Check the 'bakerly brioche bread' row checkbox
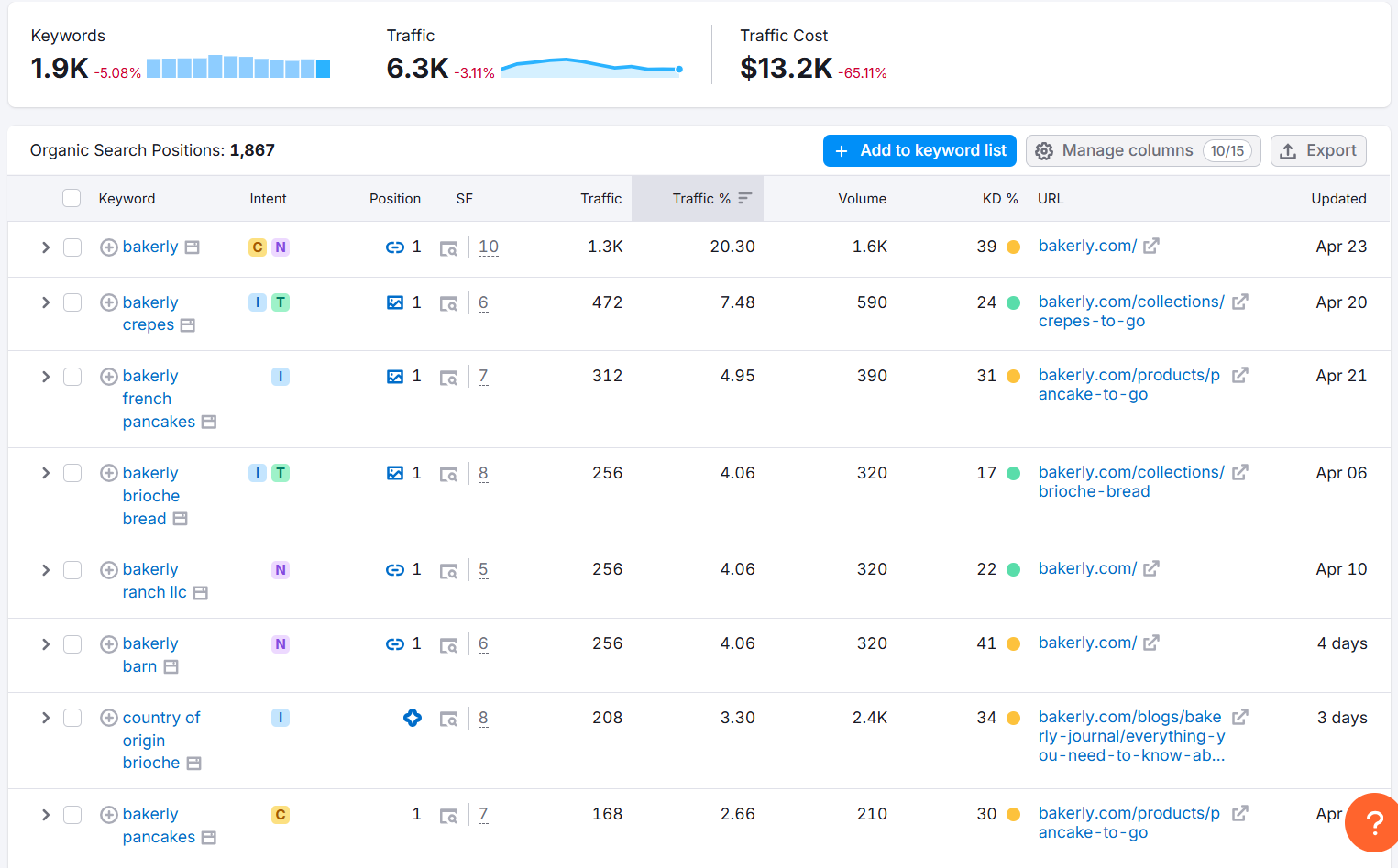 [x=72, y=473]
